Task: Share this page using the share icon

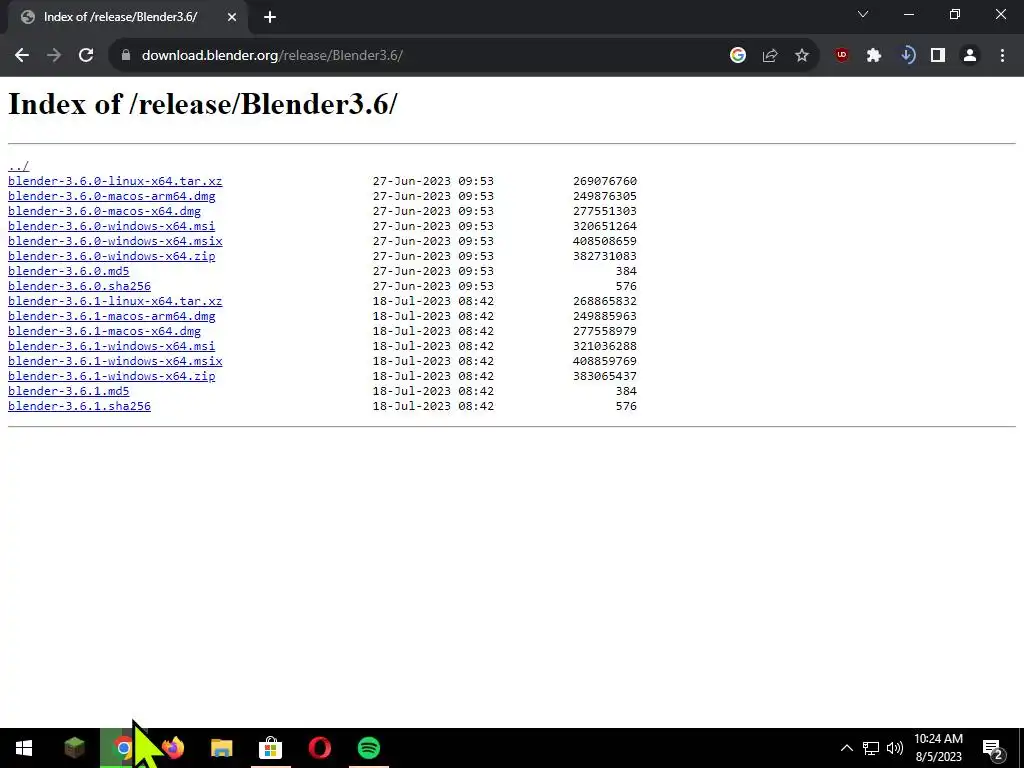Action: (x=770, y=56)
